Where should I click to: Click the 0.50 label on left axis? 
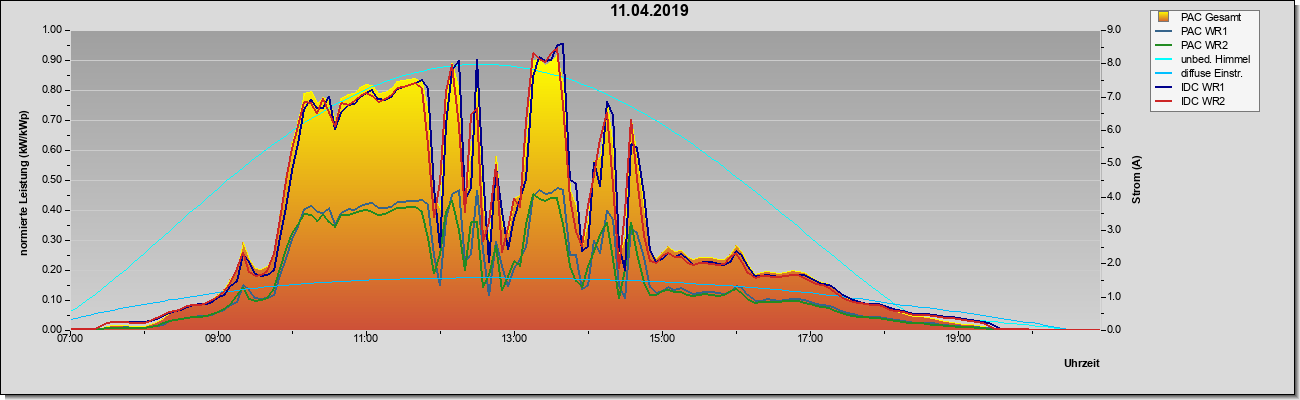pos(53,180)
